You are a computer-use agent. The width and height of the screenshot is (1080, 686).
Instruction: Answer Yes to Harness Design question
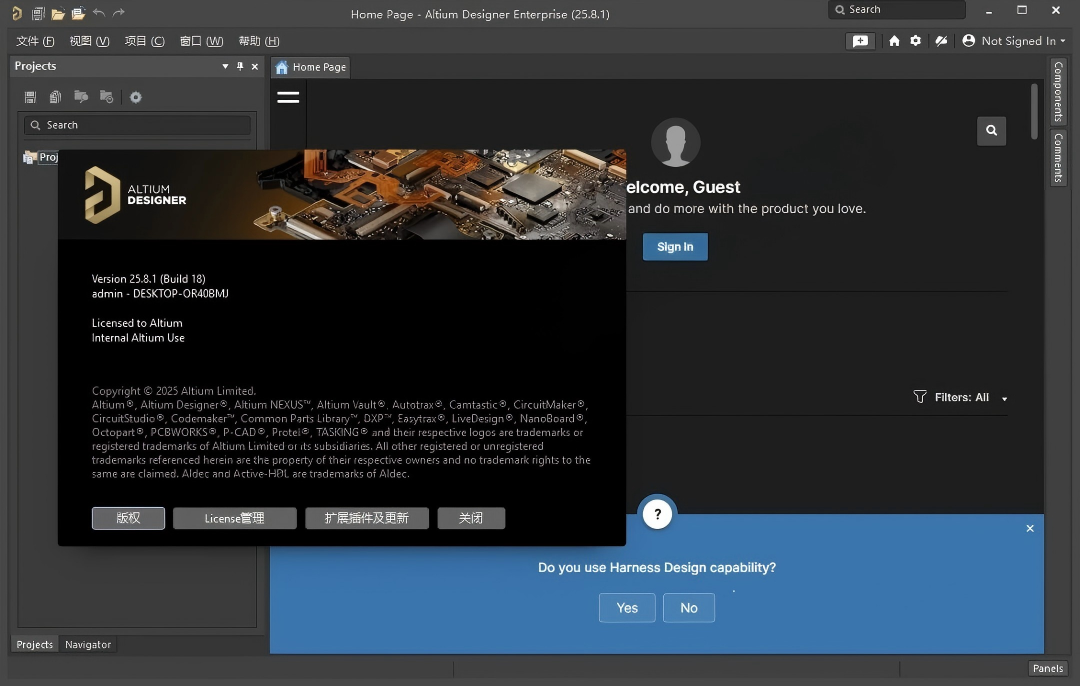click(x=627, y=607)
